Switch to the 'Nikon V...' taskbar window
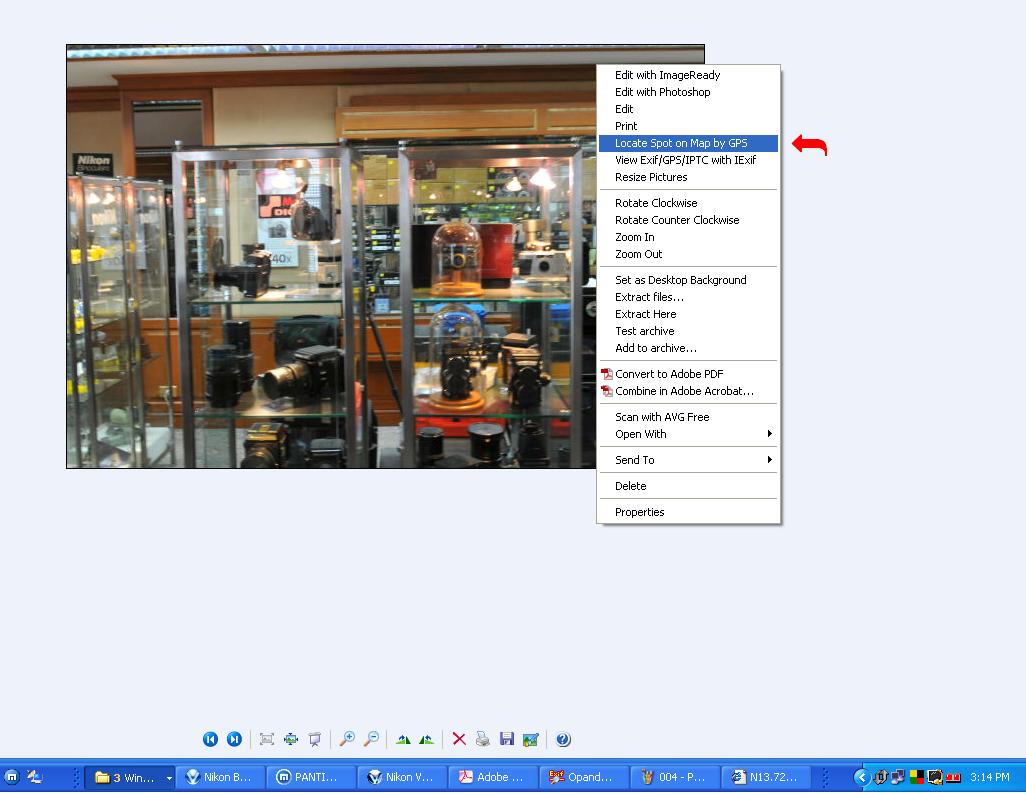 pos(403,777)
